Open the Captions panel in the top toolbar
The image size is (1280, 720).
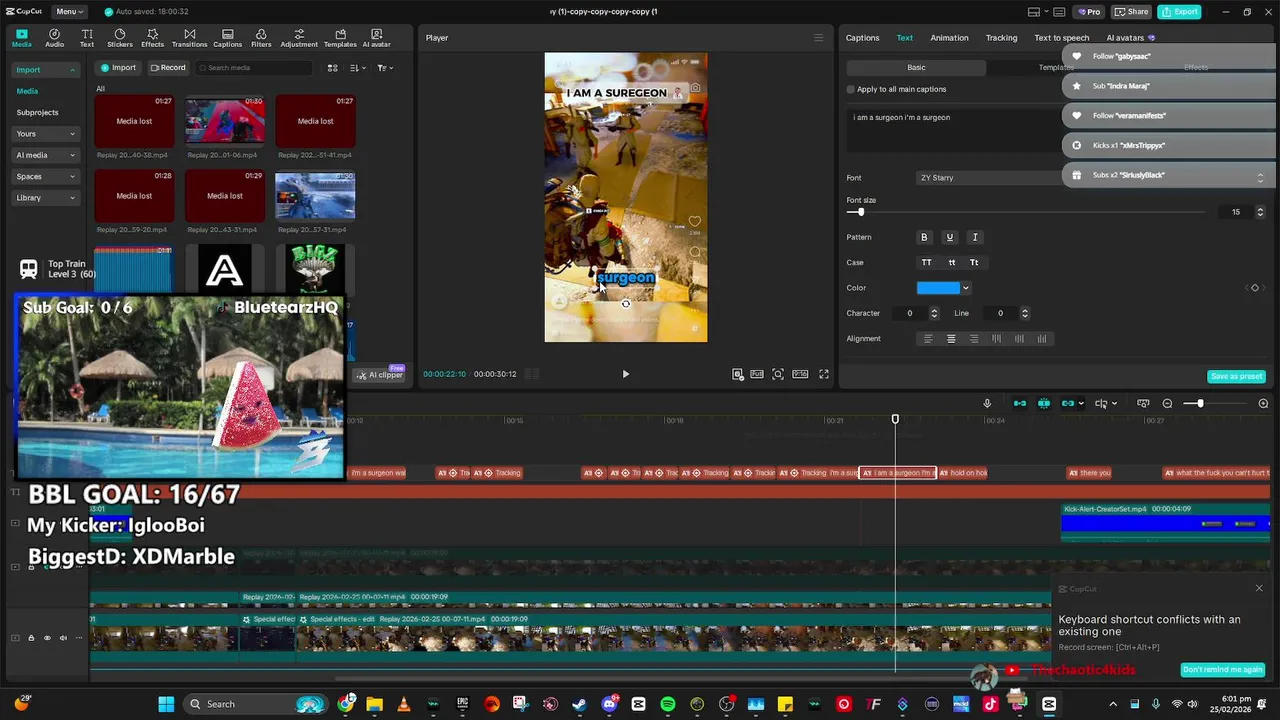227,38
